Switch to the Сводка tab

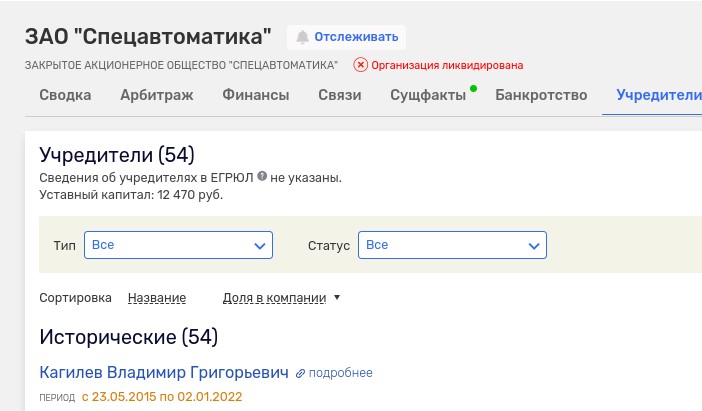(x=65, y=96)
